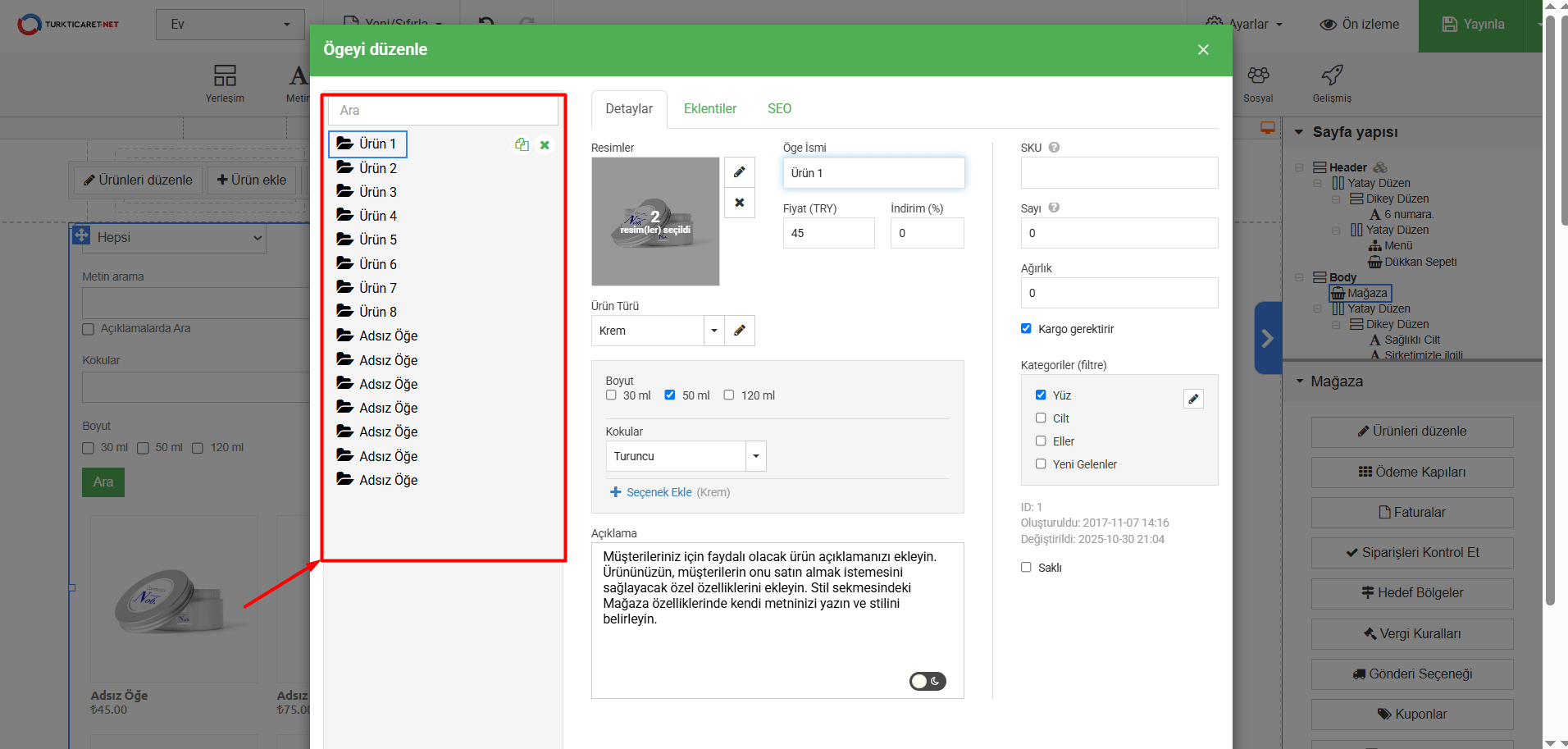Toggle the dark mode switch in Açıklama

point(928,681)
